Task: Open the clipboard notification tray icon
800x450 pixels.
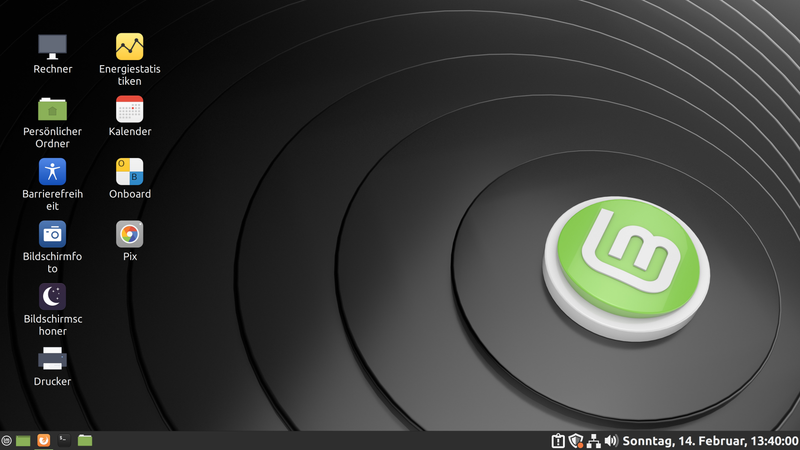Action: pos(558,441)
